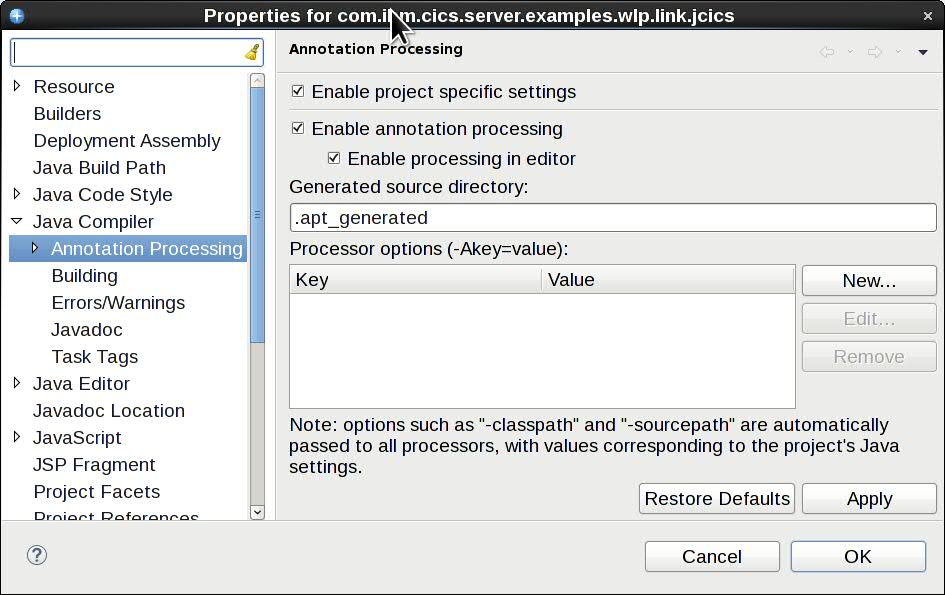Toggle 'Enable processing in editor'

point(333,158)
